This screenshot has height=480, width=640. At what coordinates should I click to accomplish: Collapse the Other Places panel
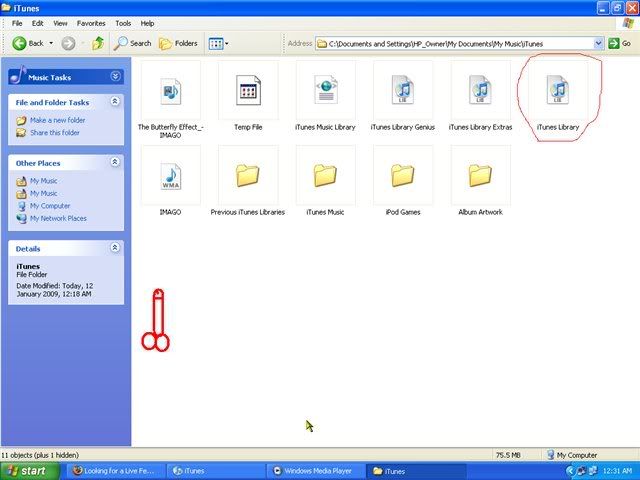point(115,162)
